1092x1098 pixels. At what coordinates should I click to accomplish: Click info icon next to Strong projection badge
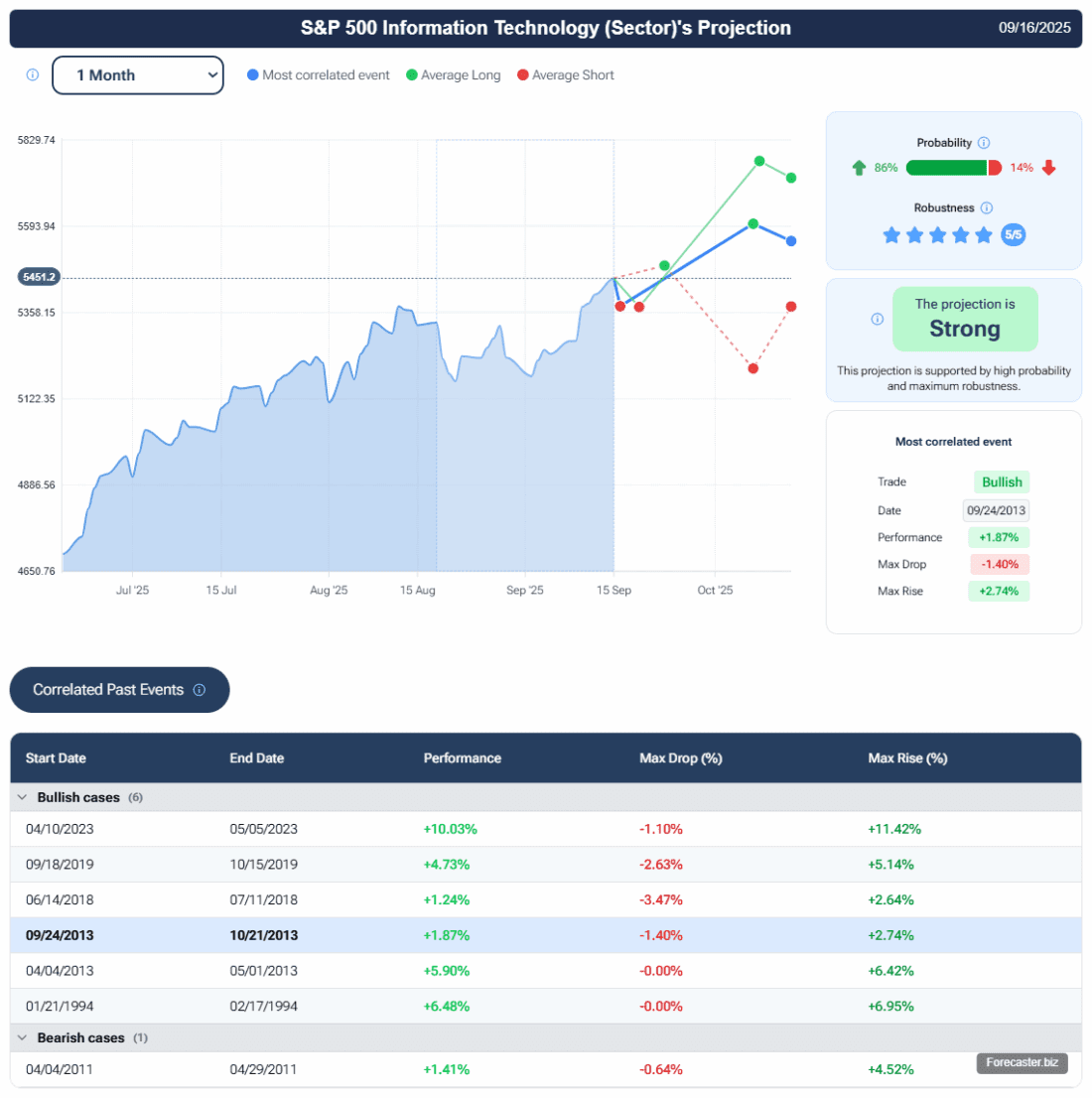877,320
